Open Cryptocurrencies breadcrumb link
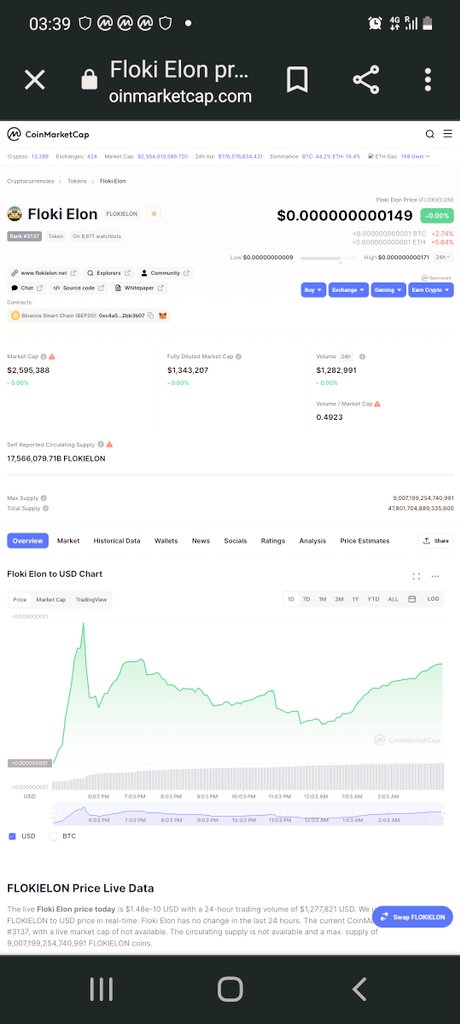 pyautogui.click(x=31, y=181)
